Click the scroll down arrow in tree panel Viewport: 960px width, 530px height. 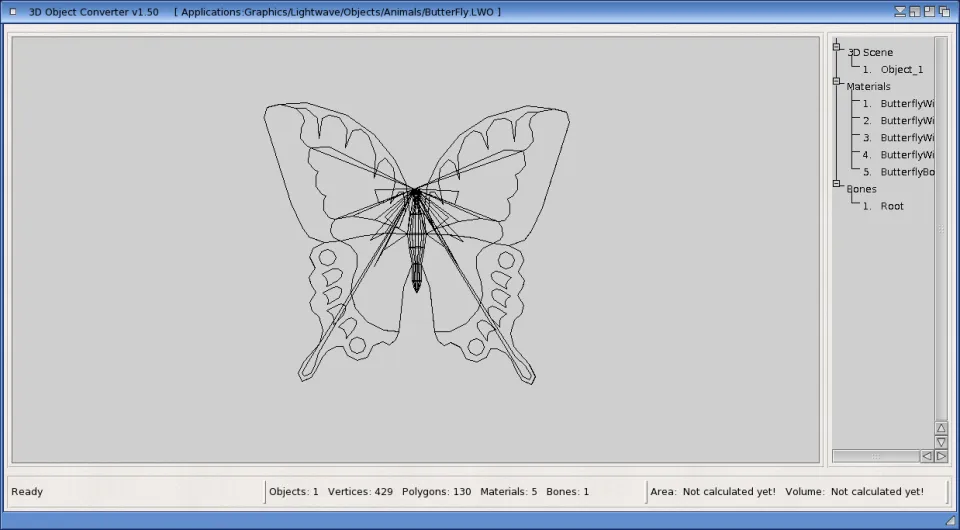click(941, 442)
